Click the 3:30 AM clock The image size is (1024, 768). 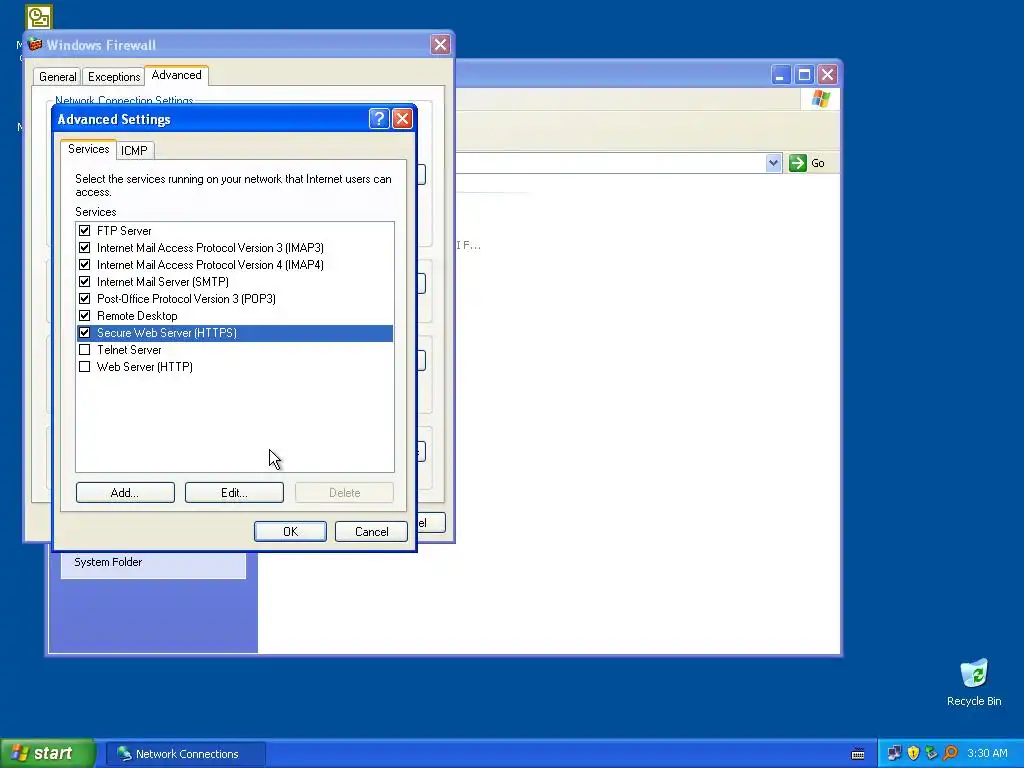pyautogui.click(x=987, y=754)
